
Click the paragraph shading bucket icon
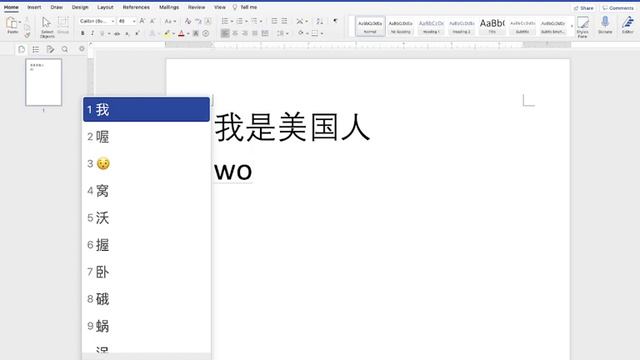tap(301, 33)
